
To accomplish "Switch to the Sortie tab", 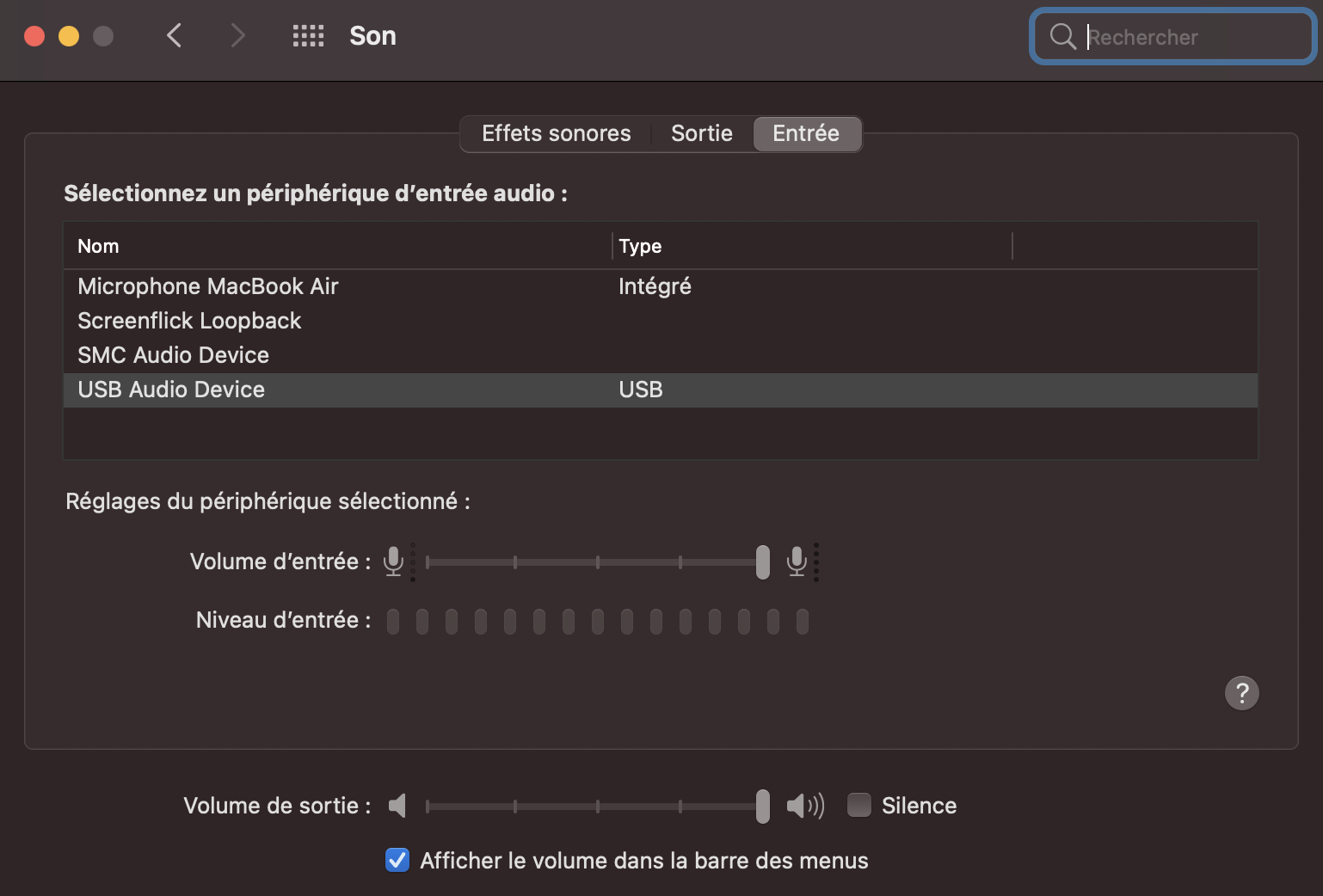I will (702, 133).
